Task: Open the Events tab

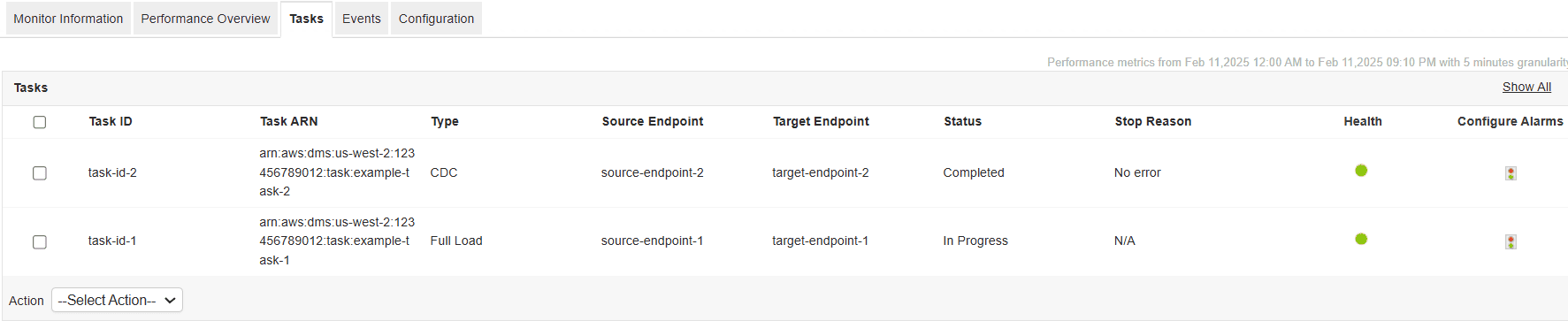Action: (362, 19)
